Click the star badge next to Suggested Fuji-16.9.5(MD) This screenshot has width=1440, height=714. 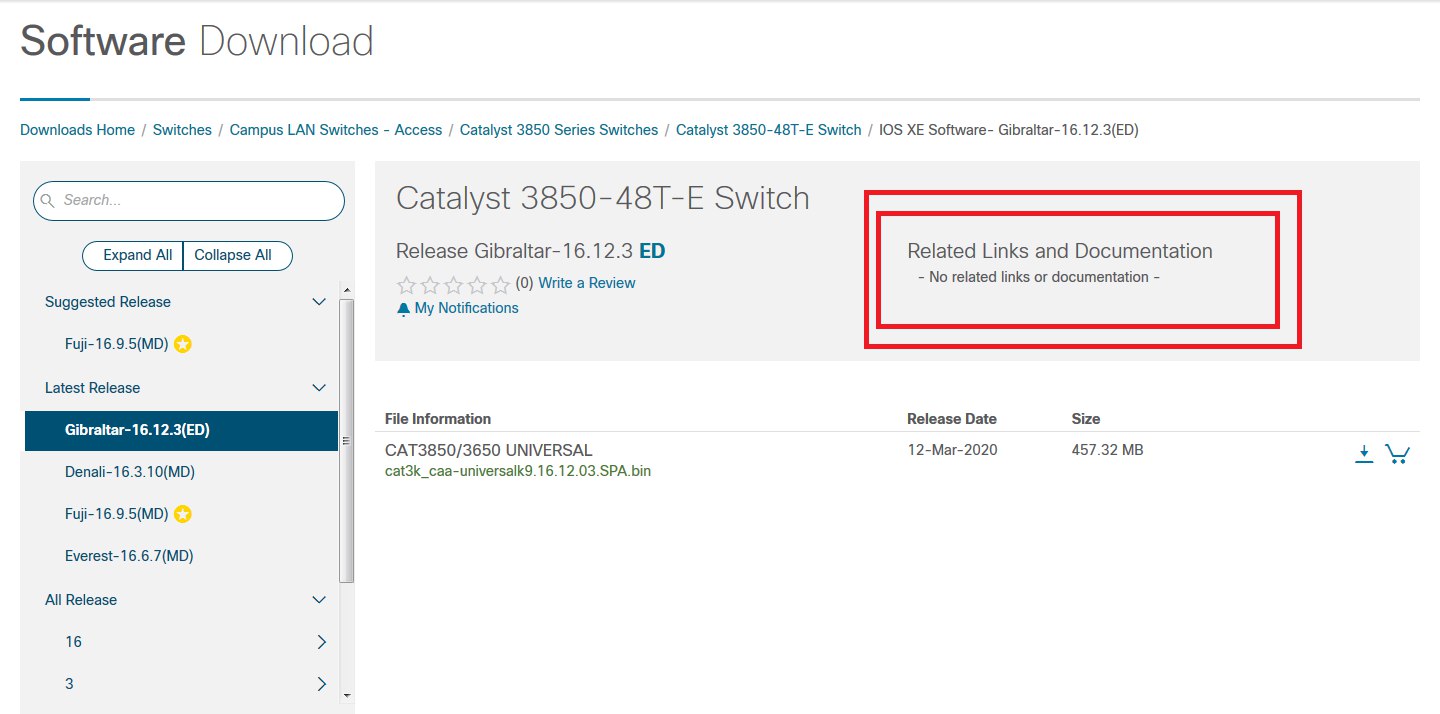coord(182,344)
